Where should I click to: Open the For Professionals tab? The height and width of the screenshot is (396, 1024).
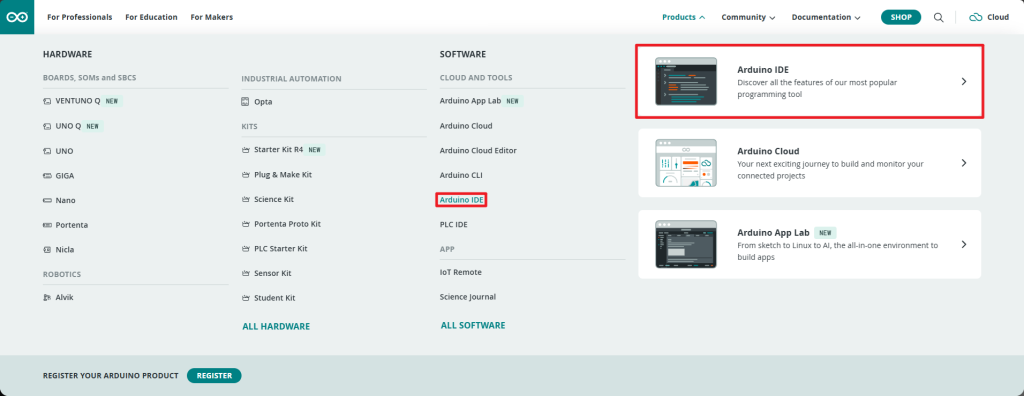(80, 18)
